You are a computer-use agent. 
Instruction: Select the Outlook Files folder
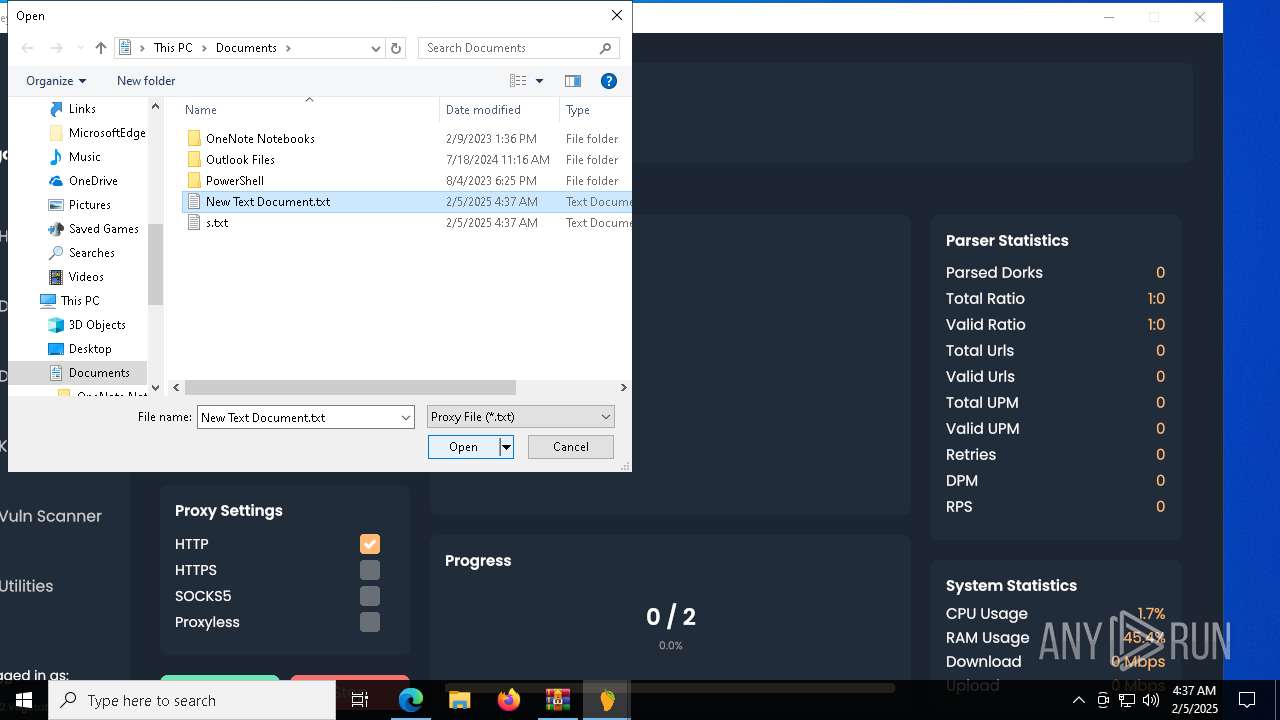[240, 160]
